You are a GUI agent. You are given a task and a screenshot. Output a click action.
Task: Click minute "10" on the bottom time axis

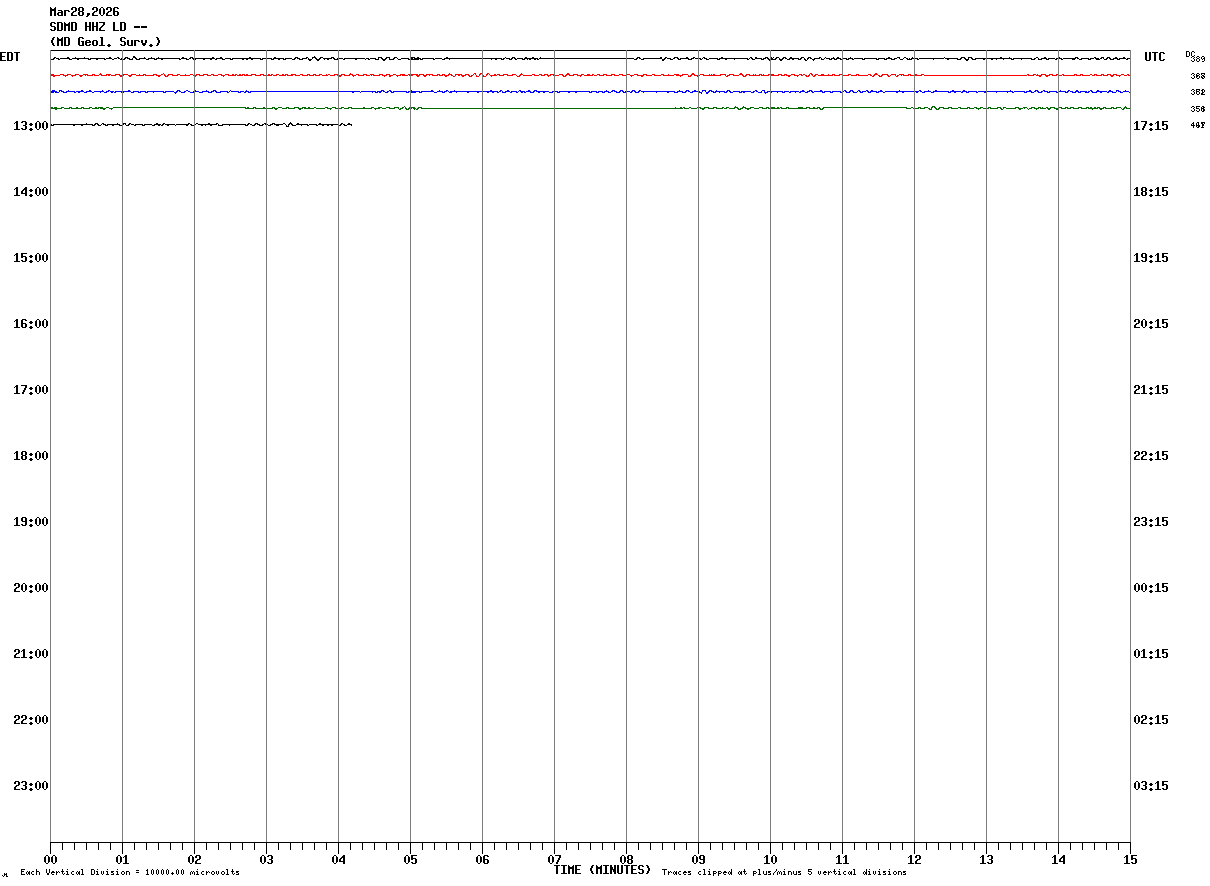point(770,859)
